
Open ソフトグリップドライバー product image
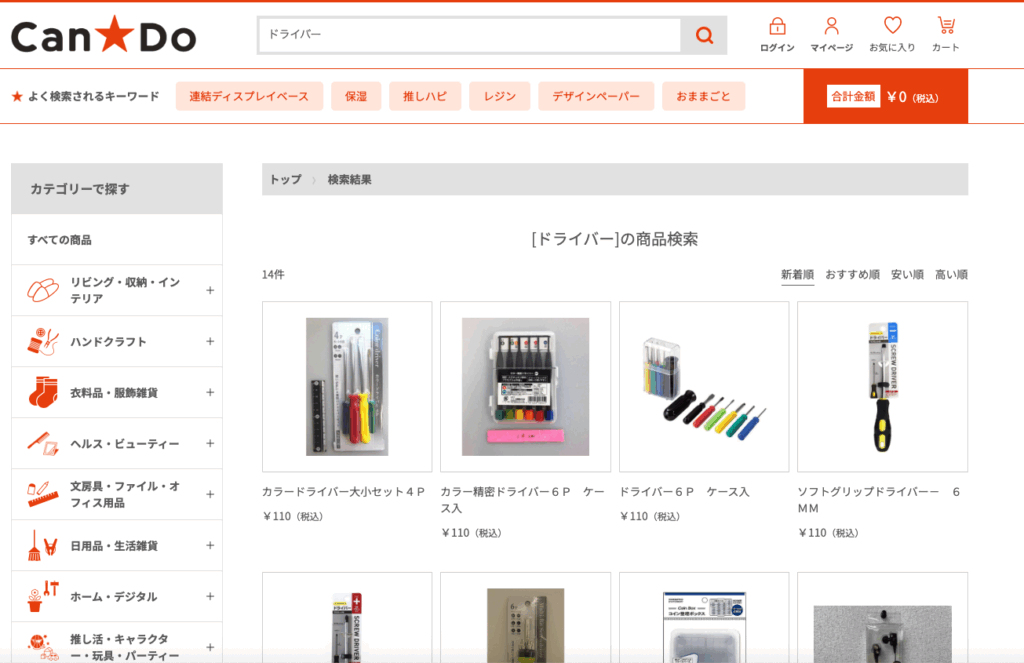pyautogui.click(x=882, y=387)
